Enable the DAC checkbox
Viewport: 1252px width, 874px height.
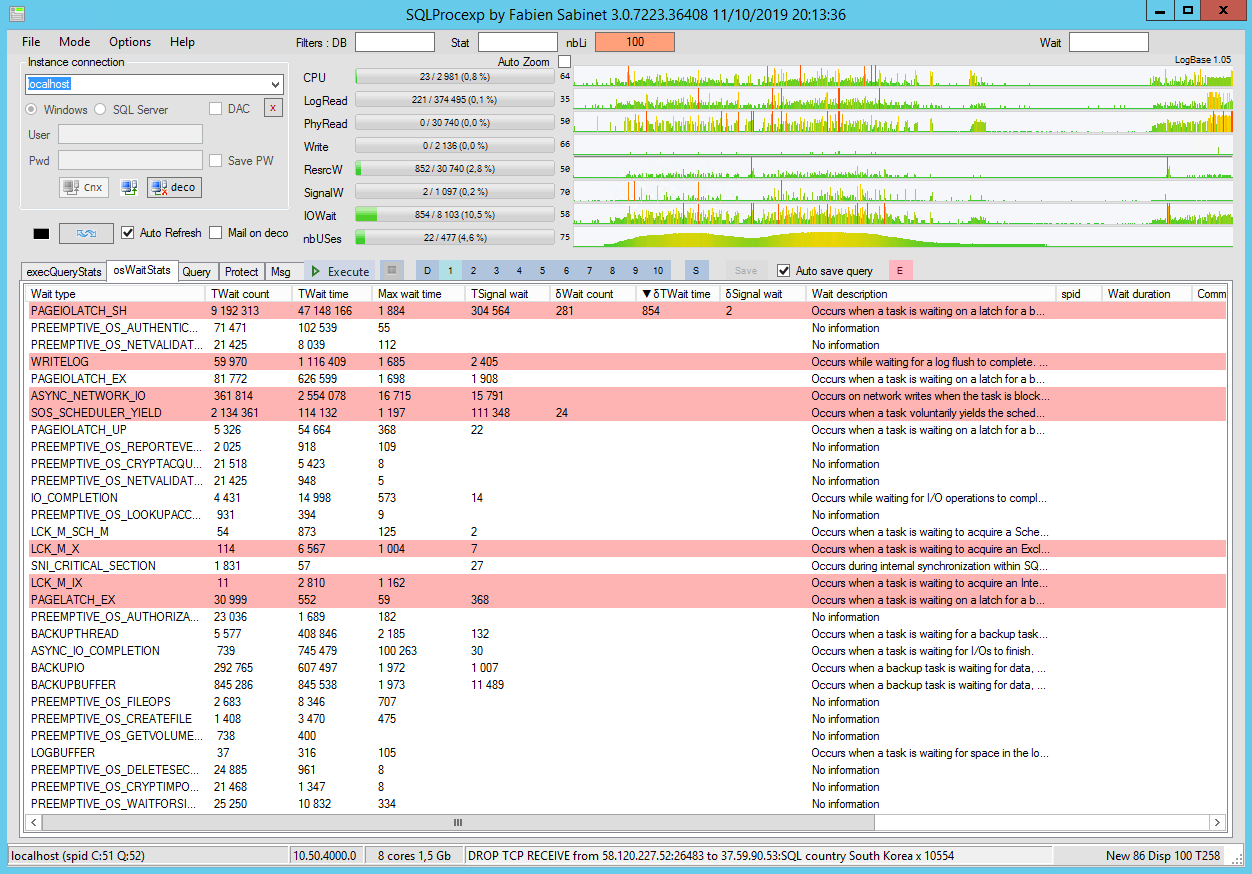216,109
